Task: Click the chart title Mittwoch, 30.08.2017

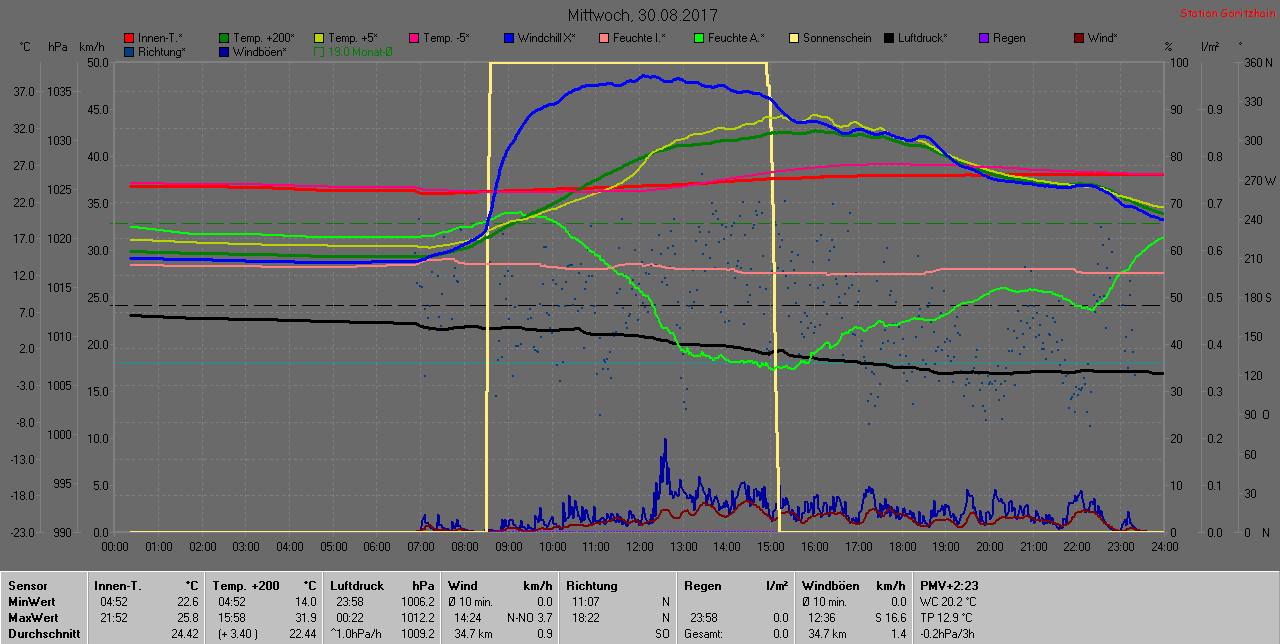Action: click(642, 16)
